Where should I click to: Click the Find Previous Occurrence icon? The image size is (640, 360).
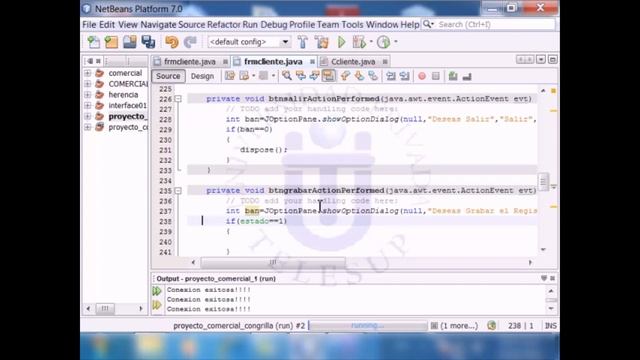click(x=301, y=76)
